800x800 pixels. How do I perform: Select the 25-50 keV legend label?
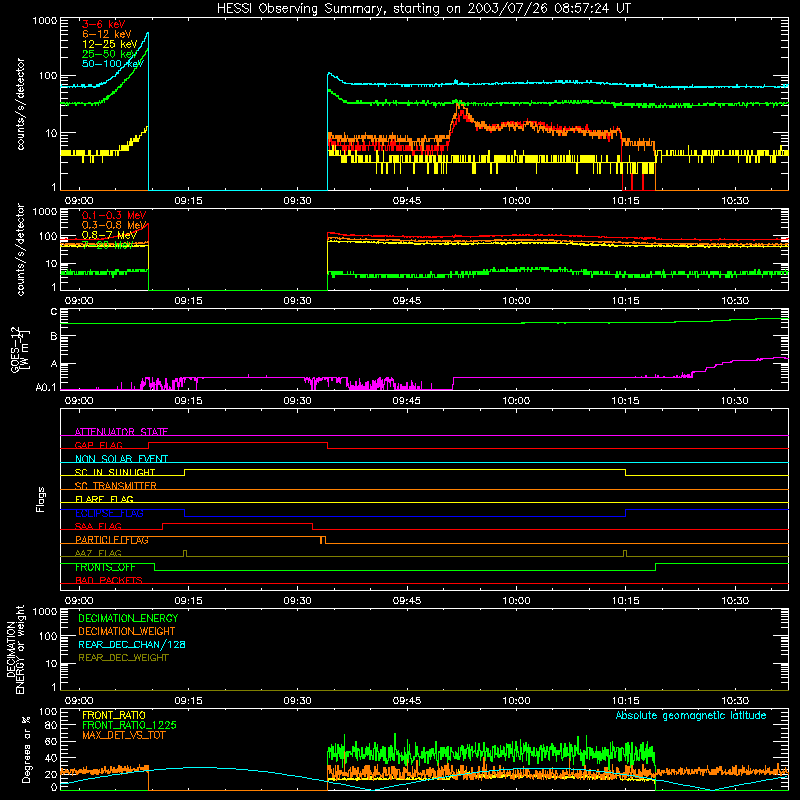click(x=110, y=54)
